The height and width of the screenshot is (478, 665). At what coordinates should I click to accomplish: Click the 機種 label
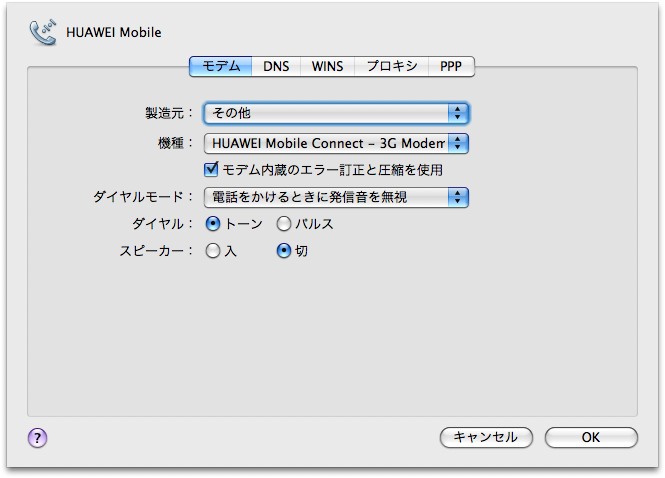click(x=175, y=143)
